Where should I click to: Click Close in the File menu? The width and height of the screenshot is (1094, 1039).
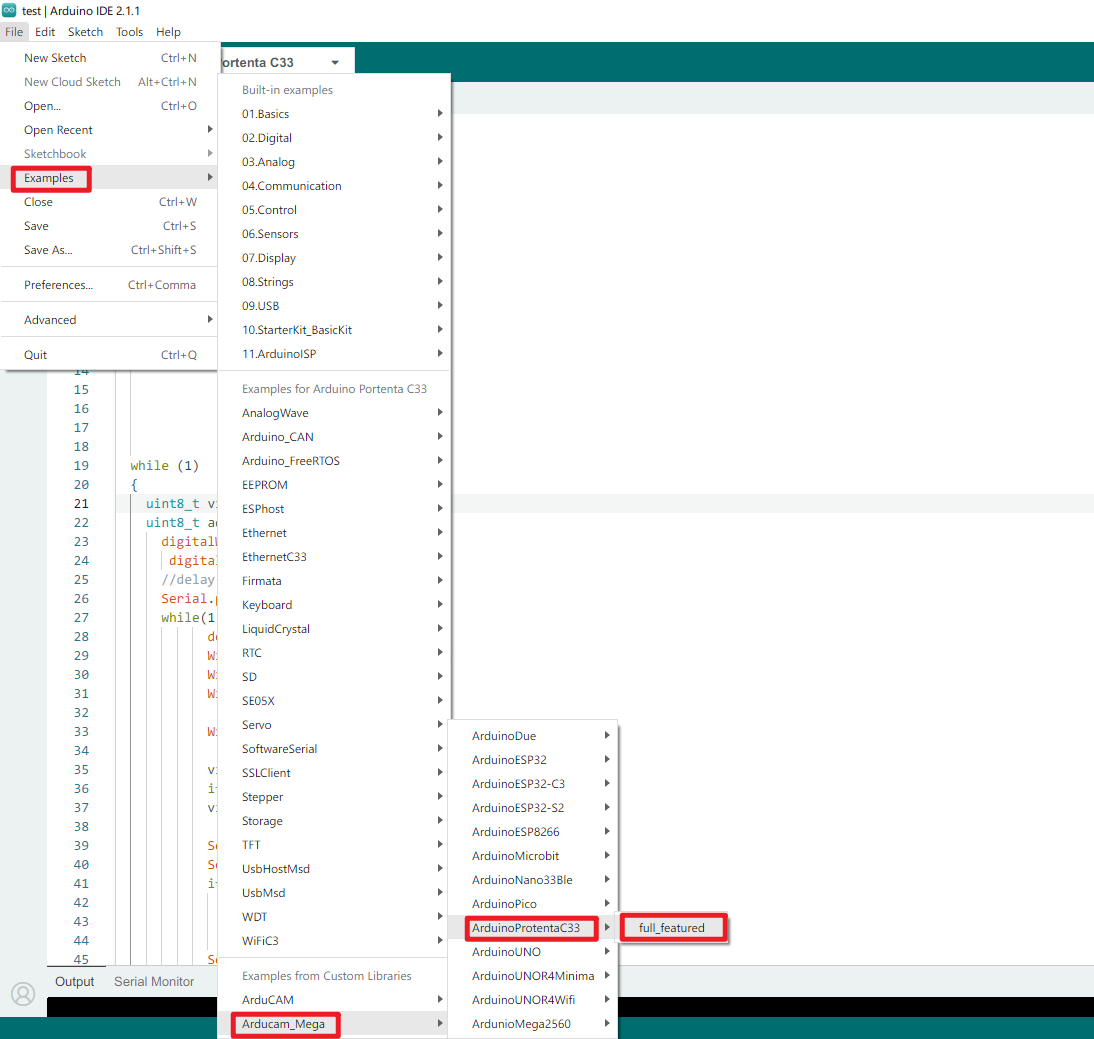tap(110, 202)
